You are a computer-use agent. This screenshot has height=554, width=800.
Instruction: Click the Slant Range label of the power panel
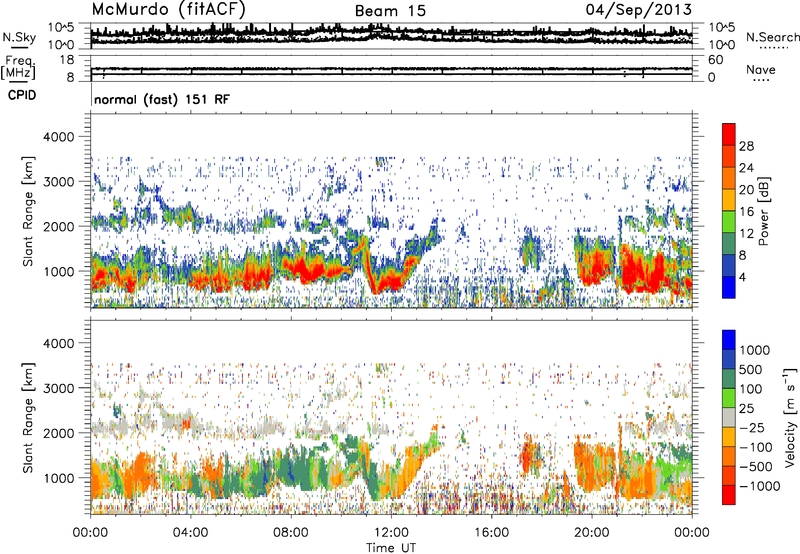click(x=29, y=211)
